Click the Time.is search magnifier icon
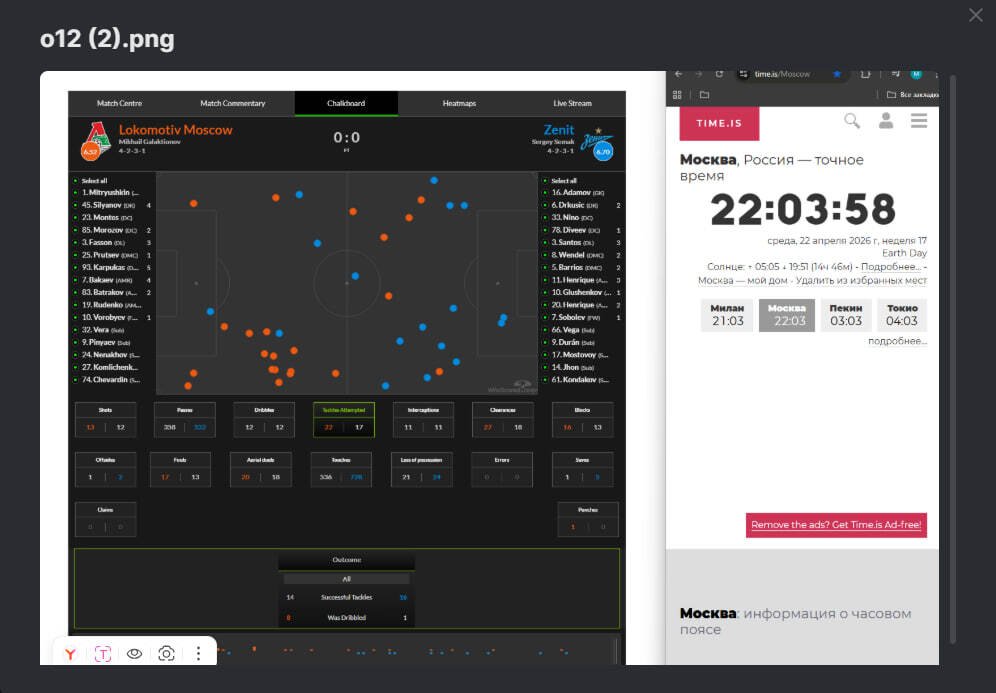The image size is (996, 693). 852,121
